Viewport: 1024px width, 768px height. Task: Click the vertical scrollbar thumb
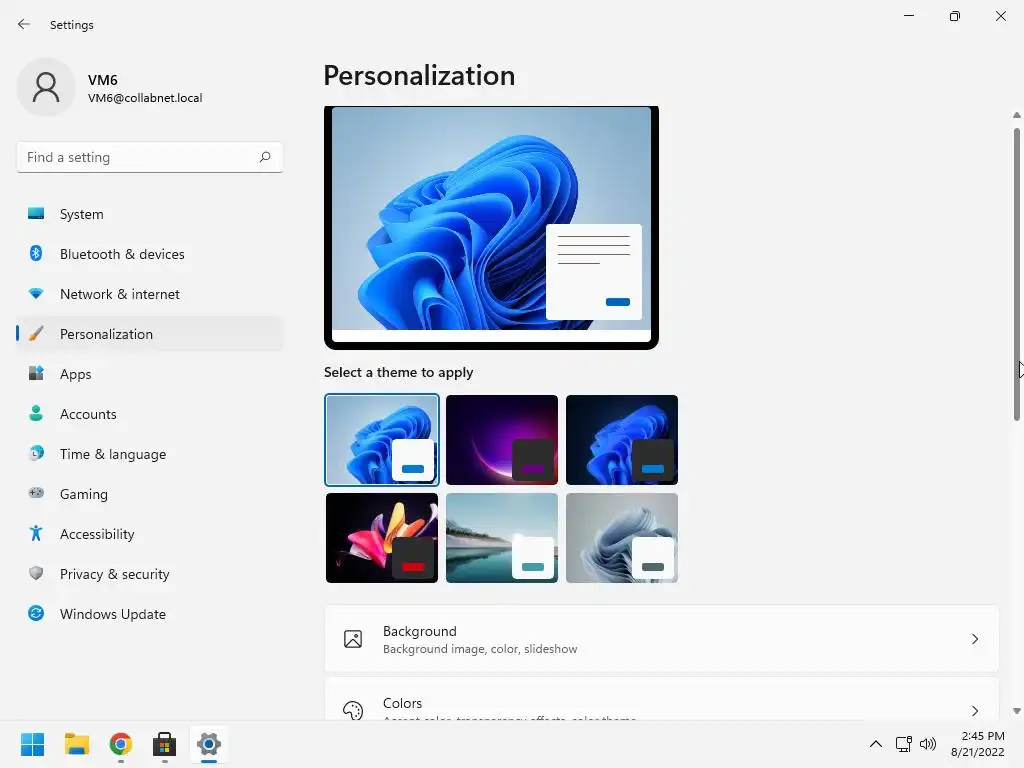(x=1017, y=274)
